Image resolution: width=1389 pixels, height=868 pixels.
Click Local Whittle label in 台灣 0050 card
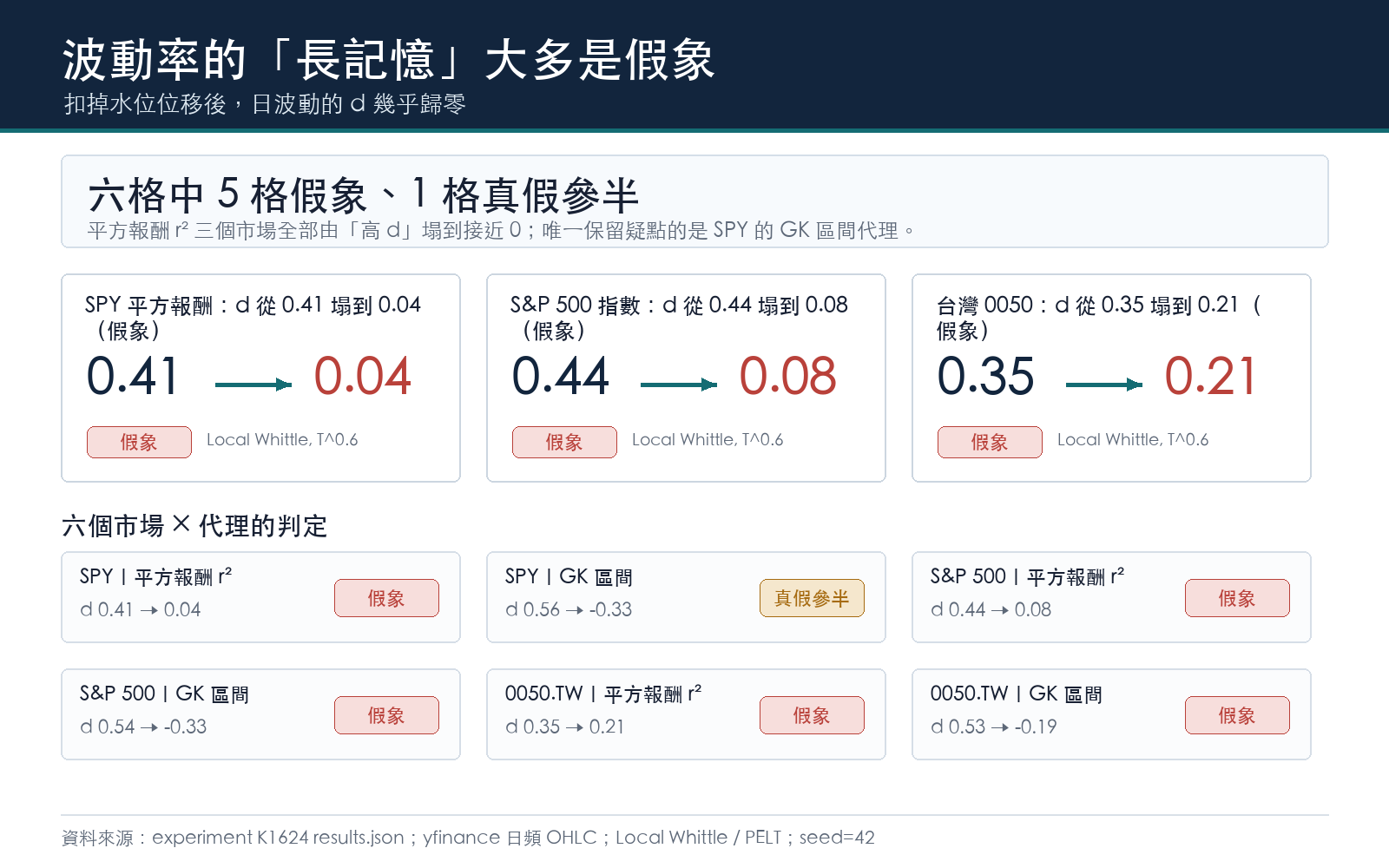tap(1133, 439)
